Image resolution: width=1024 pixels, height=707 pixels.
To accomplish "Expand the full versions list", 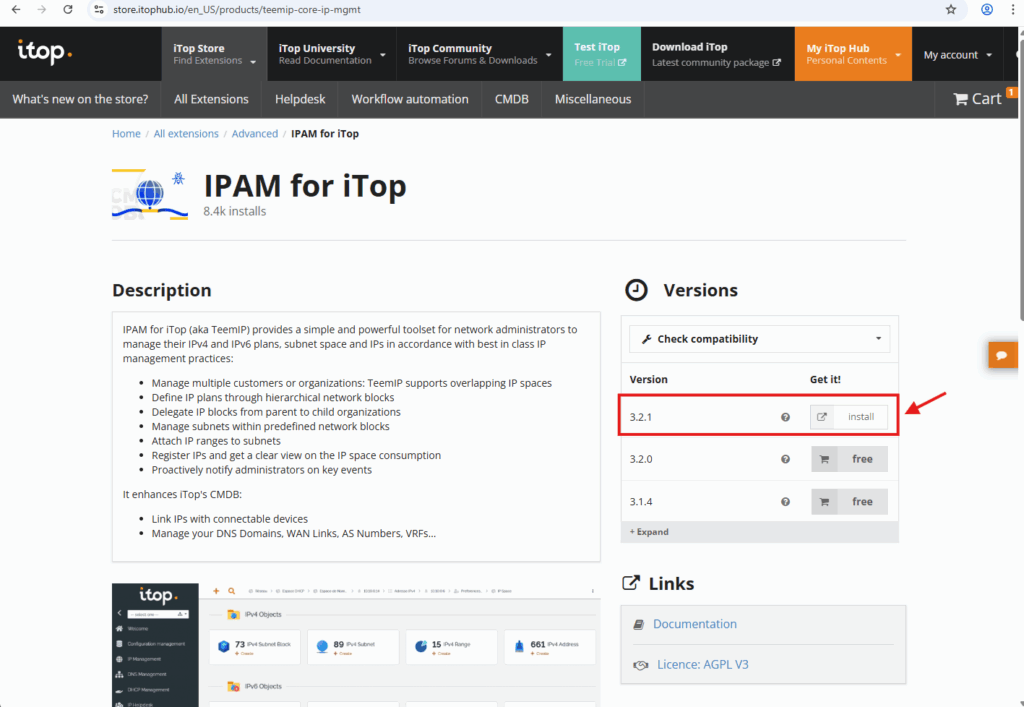I will (x=650, y=532).
